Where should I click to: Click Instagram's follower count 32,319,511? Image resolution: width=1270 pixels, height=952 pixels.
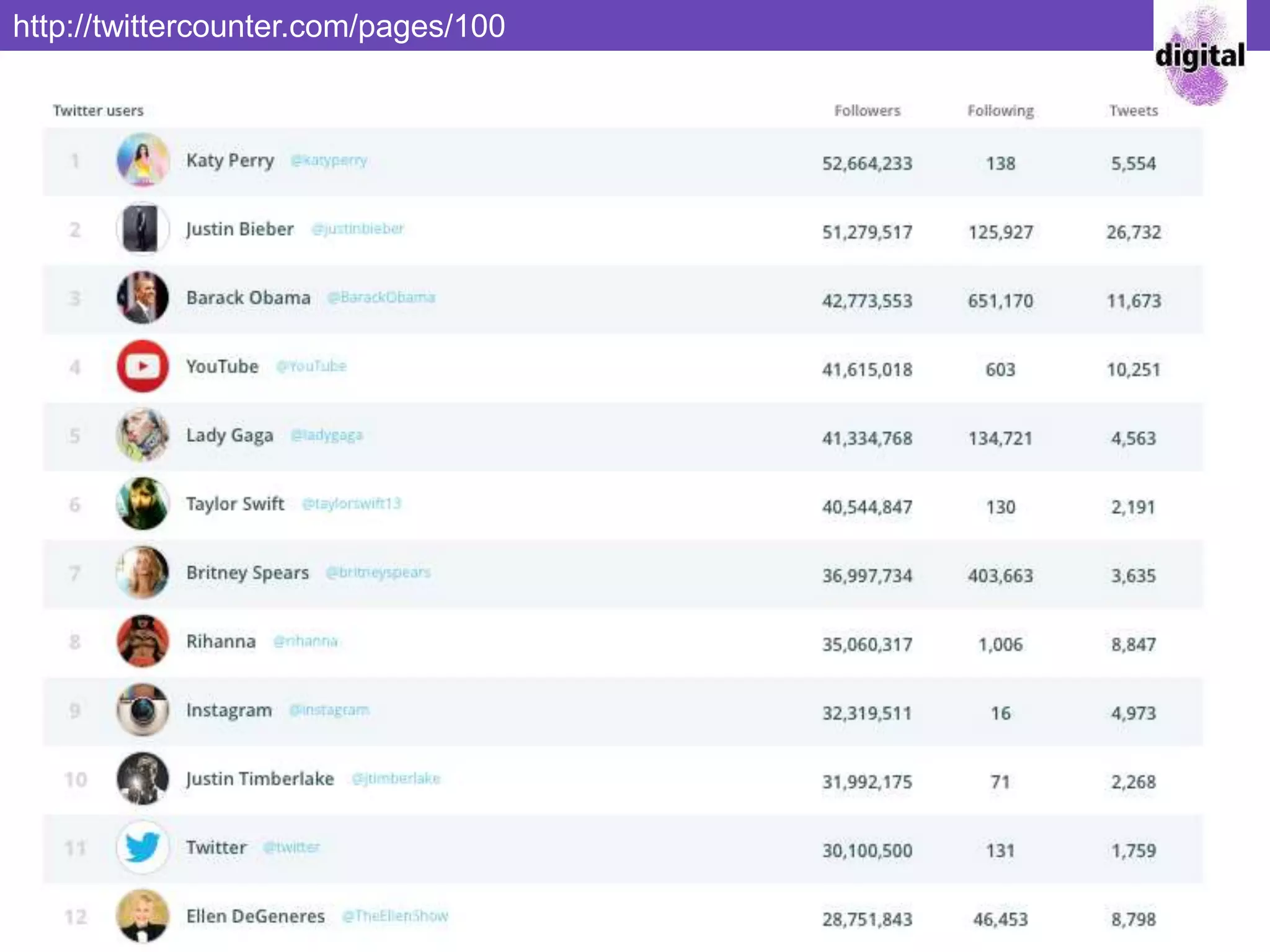867,714
